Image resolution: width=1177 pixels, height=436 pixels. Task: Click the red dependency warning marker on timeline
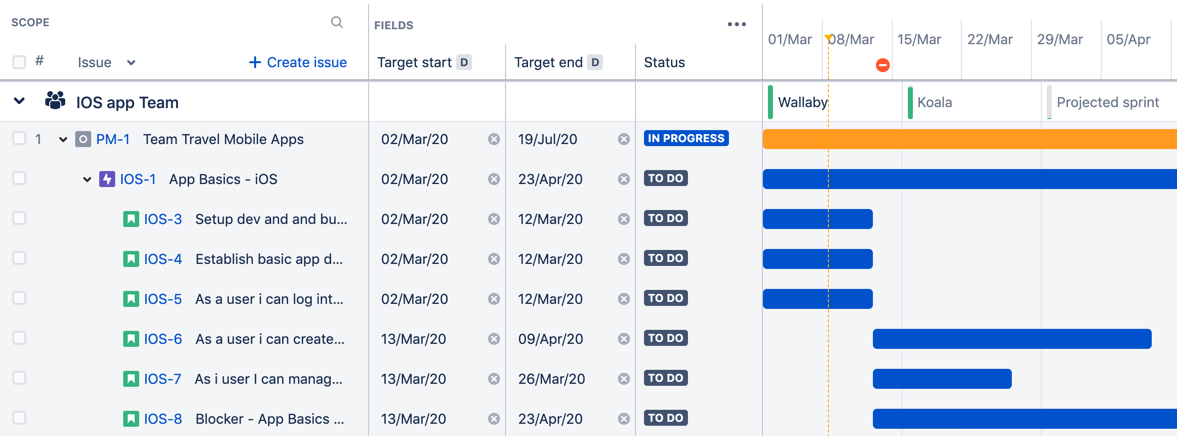[x=883, y=65]
